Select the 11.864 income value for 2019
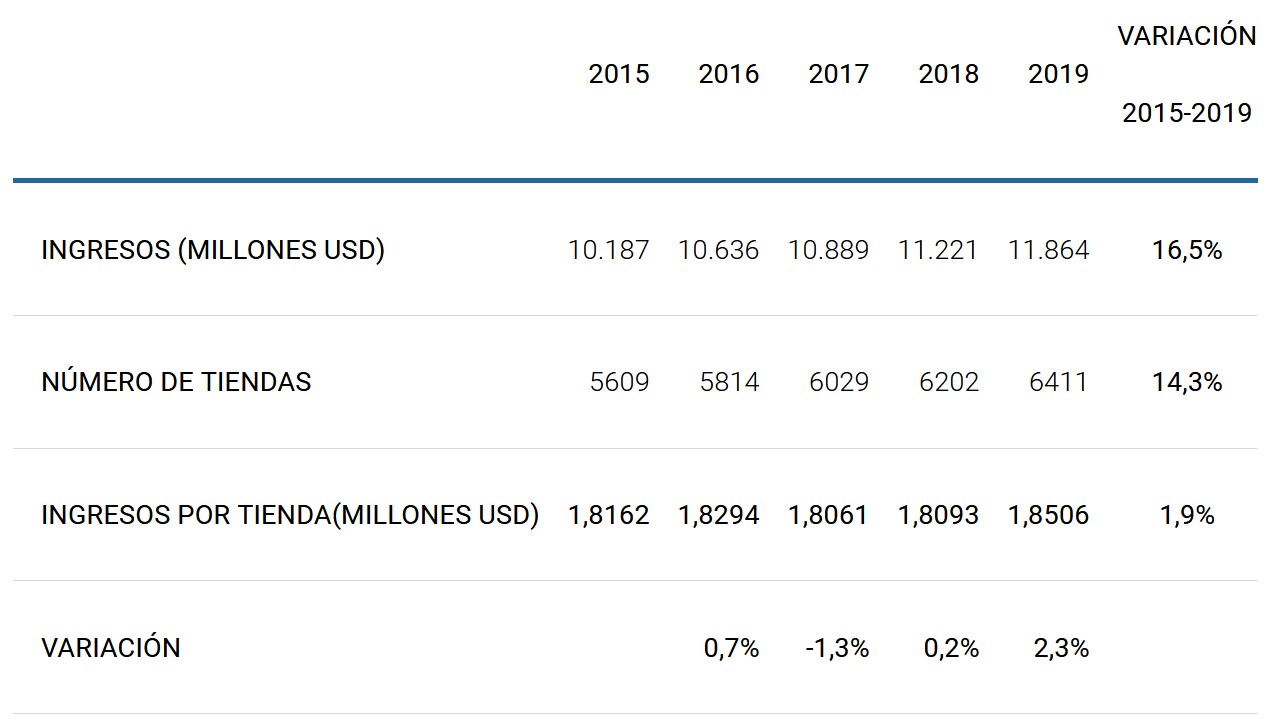Image resolution: width=1270 pixels, height=720 pixels. (x=1048, y=250)
